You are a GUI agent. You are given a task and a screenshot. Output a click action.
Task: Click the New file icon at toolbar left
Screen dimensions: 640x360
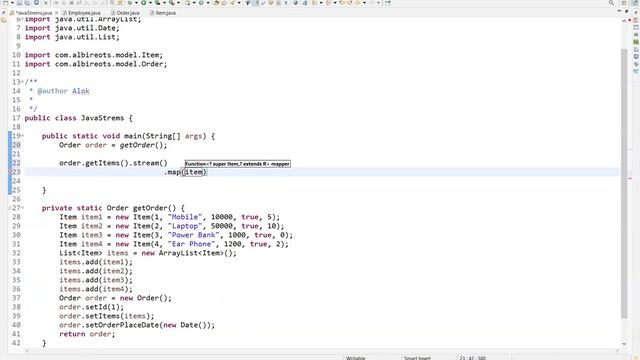[x=5, y=3]
